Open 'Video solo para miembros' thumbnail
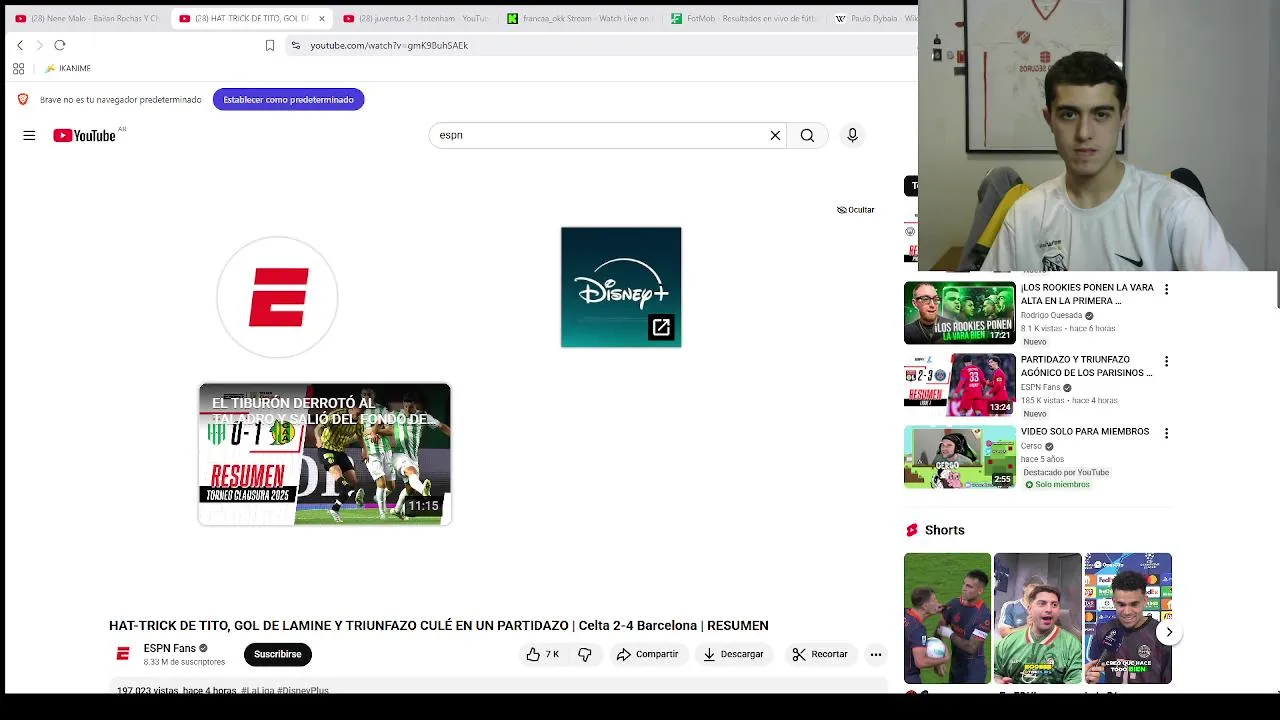This screenshot has height=720, width=1280. tap(960, 457)
